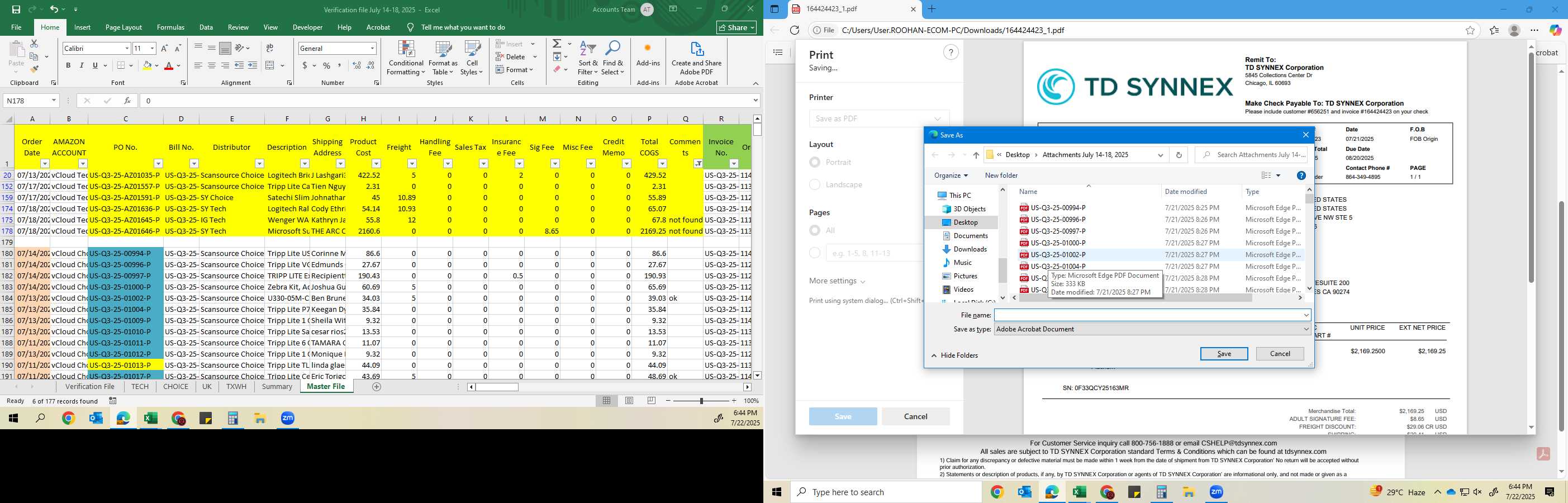Screen dimensions: 1568x503
Task: Click Increase Font Size icon
Action: click(x=164, y=48)
